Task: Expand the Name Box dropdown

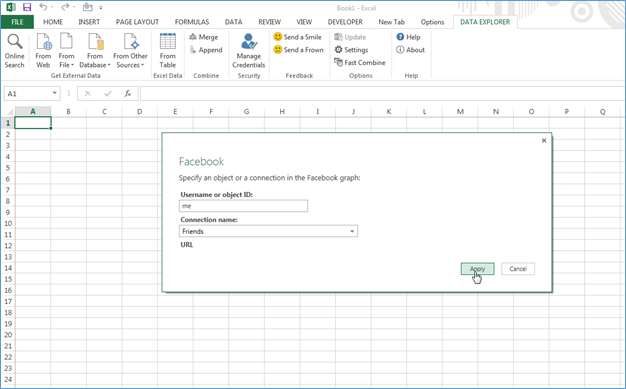Action: click(x=55, y=93)
